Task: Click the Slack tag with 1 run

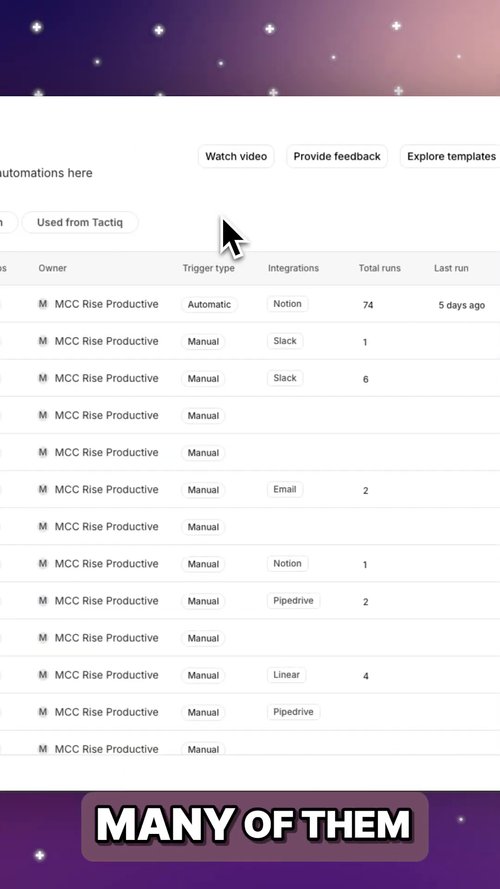Action: pos(285,341)
